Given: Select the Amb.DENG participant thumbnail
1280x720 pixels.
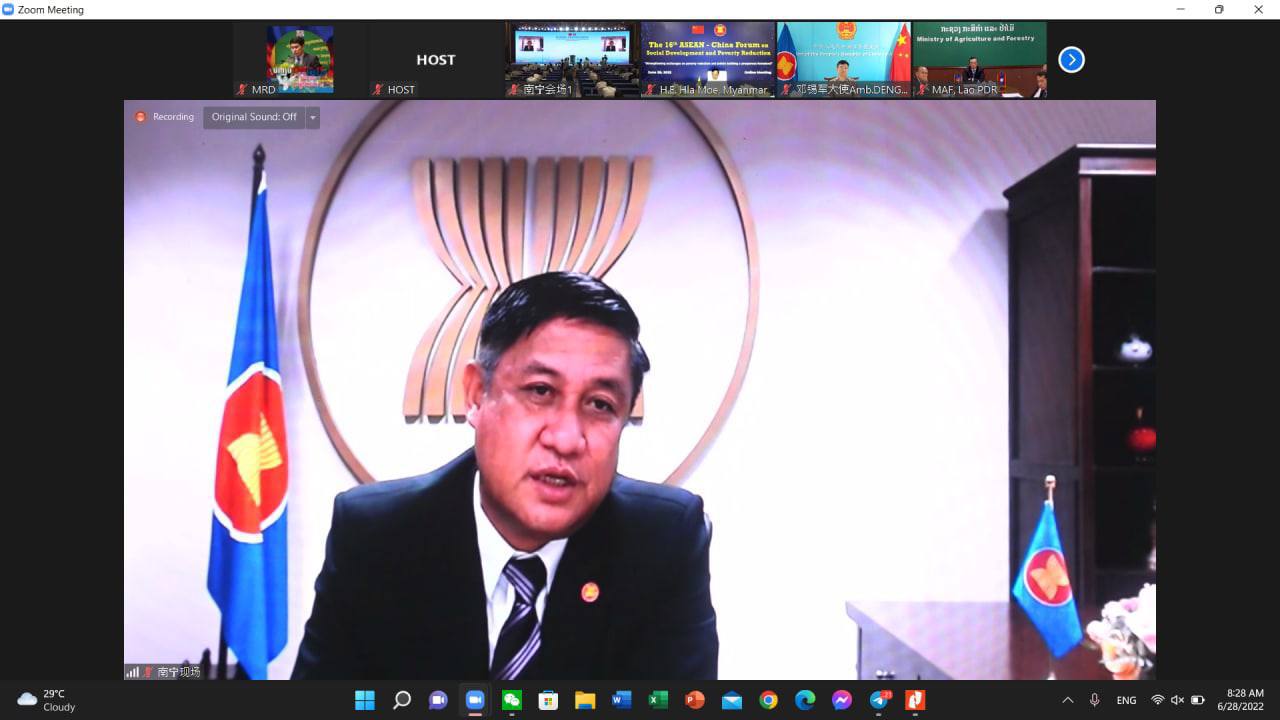Looking at the screenshot, I should [x=844, y=60].
